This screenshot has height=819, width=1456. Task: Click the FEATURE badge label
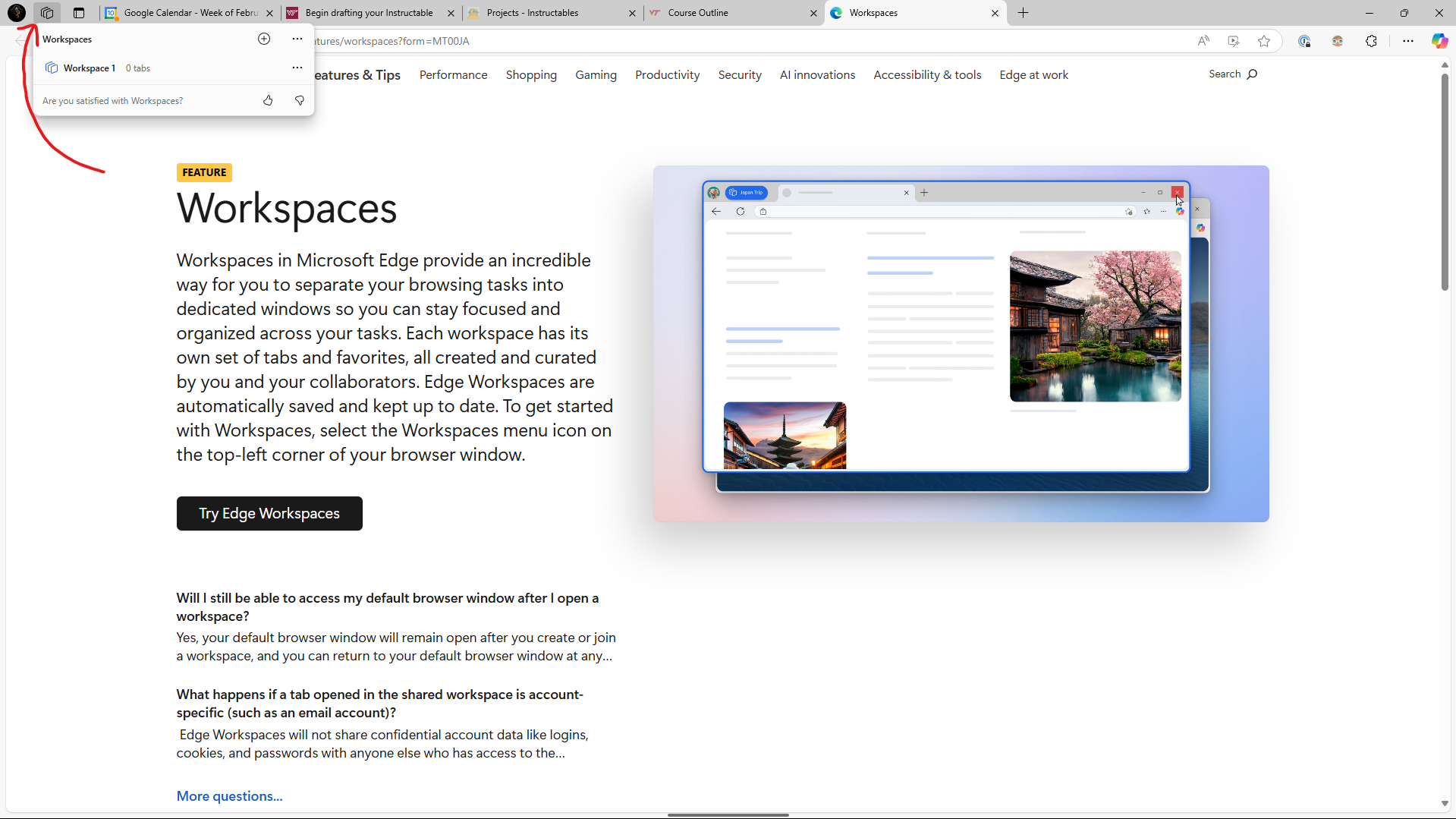point(204,172)
